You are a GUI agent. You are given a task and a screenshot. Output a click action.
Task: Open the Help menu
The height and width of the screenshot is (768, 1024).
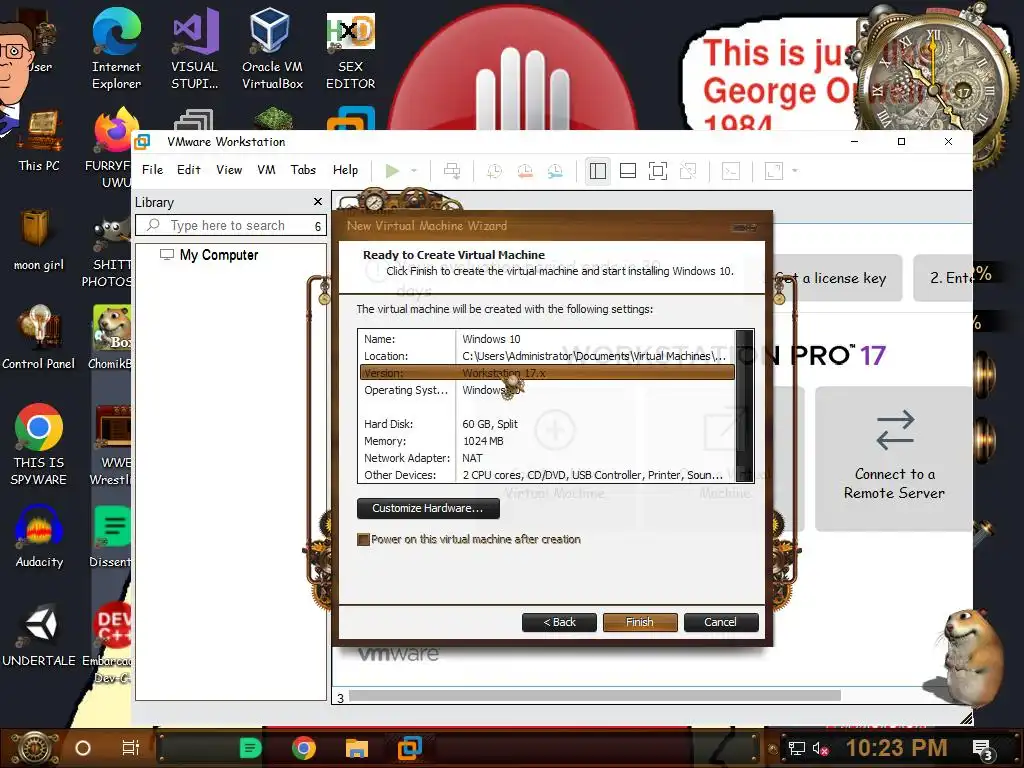coord(345,170)
